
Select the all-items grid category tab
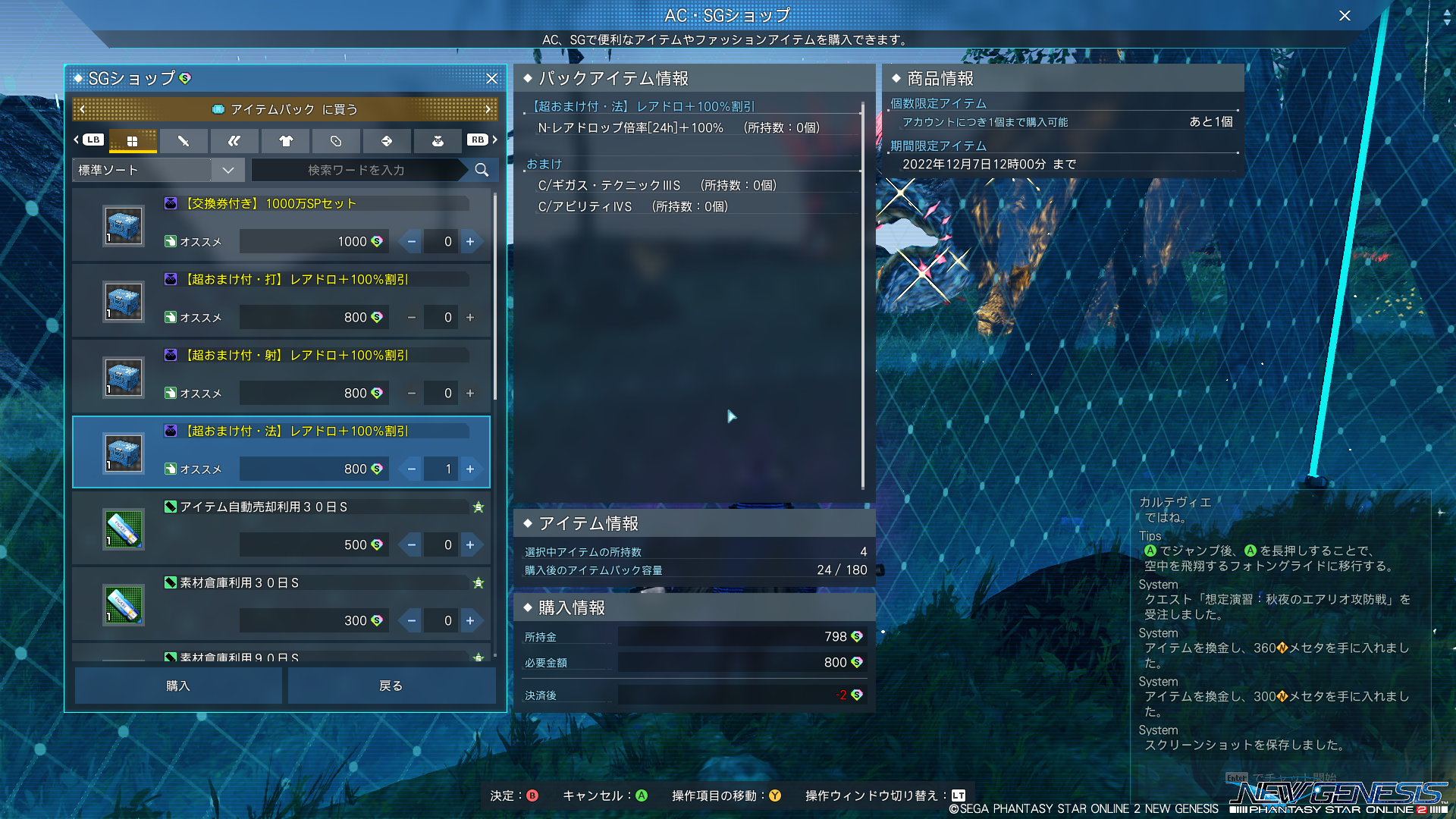(x=133, y=140)
